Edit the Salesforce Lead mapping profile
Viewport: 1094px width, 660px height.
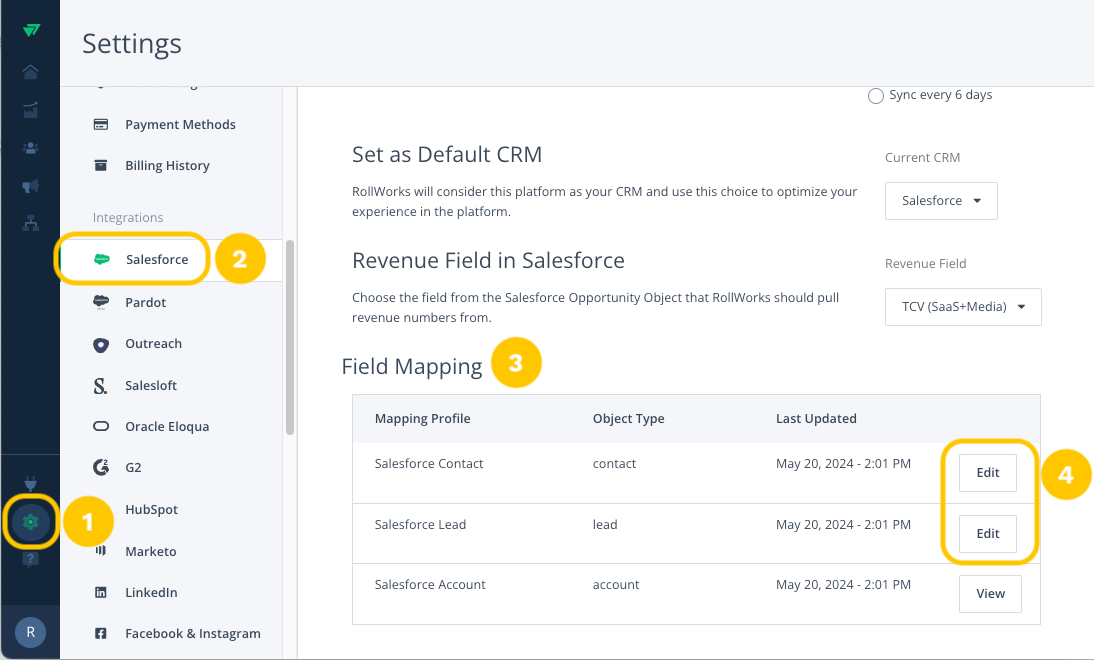tap(987, 534)
